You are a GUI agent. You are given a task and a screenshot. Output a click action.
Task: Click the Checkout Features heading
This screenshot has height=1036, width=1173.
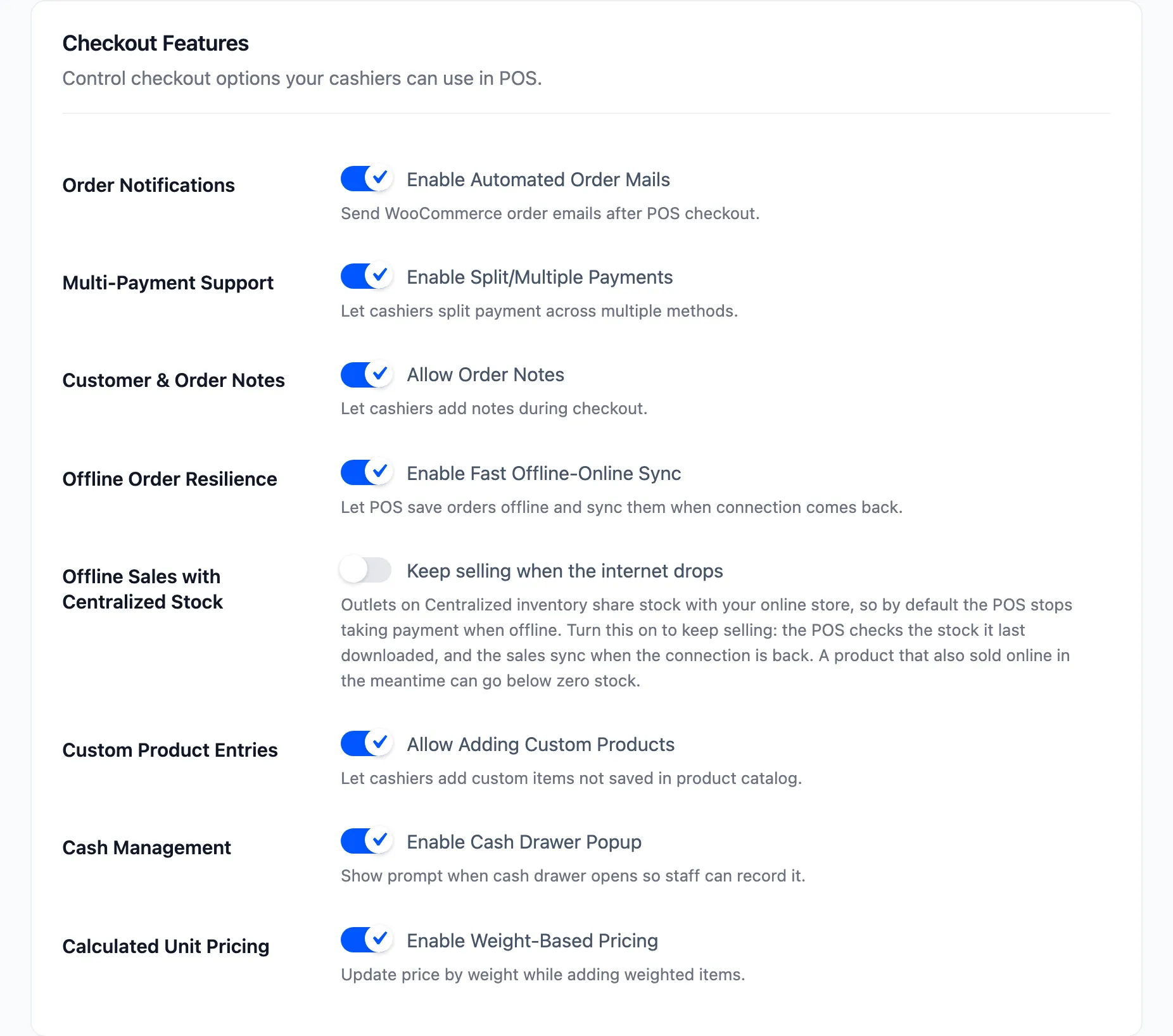(155, 43)
